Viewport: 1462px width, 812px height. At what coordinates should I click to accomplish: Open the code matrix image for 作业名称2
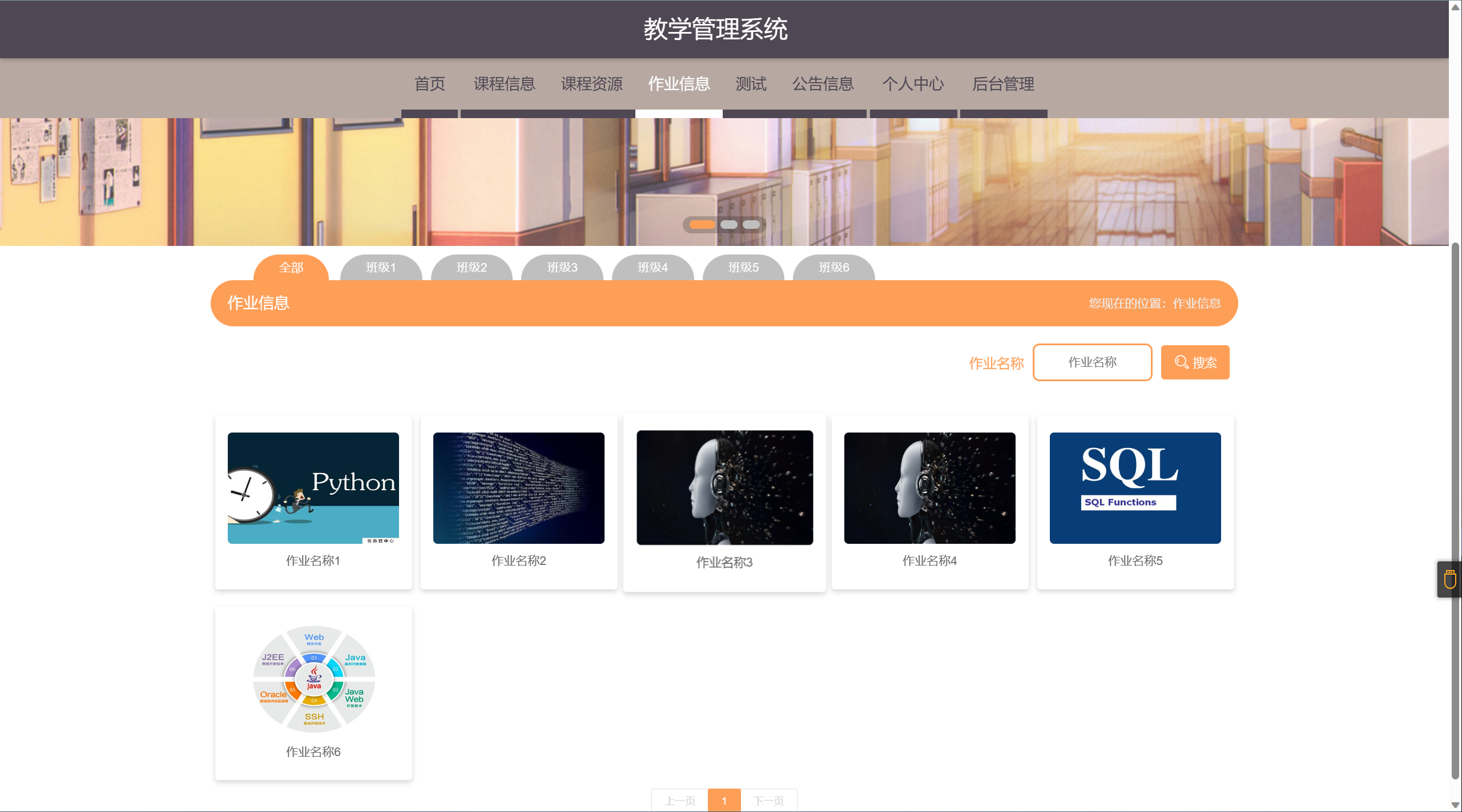(518, 488)
